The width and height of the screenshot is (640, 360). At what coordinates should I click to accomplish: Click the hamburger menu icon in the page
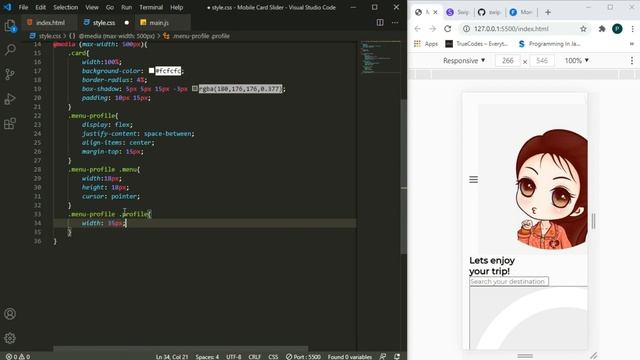pos(473,180)
